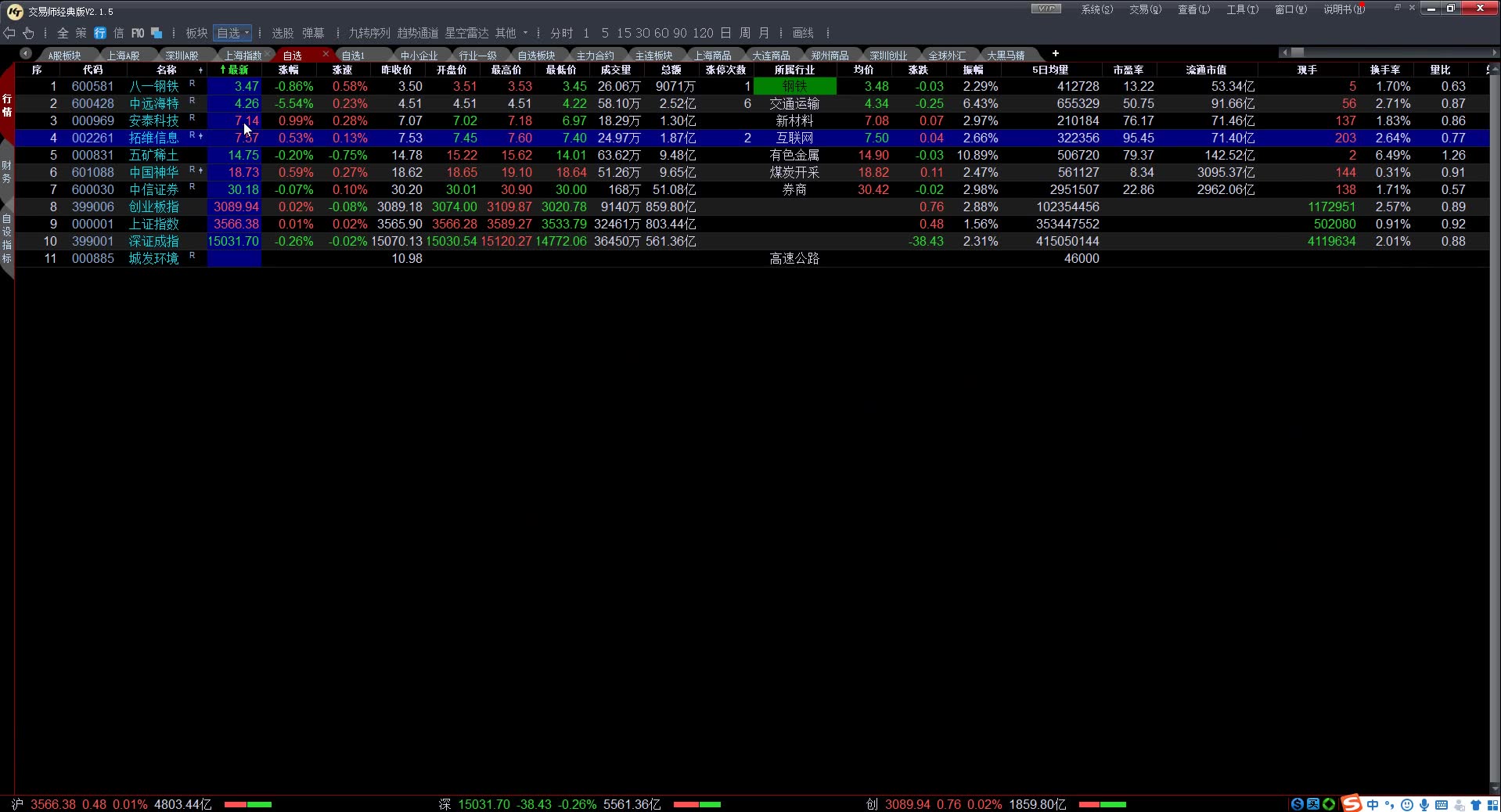Switch to the 主力合约 tab
1501x812 pixels.
595,56
